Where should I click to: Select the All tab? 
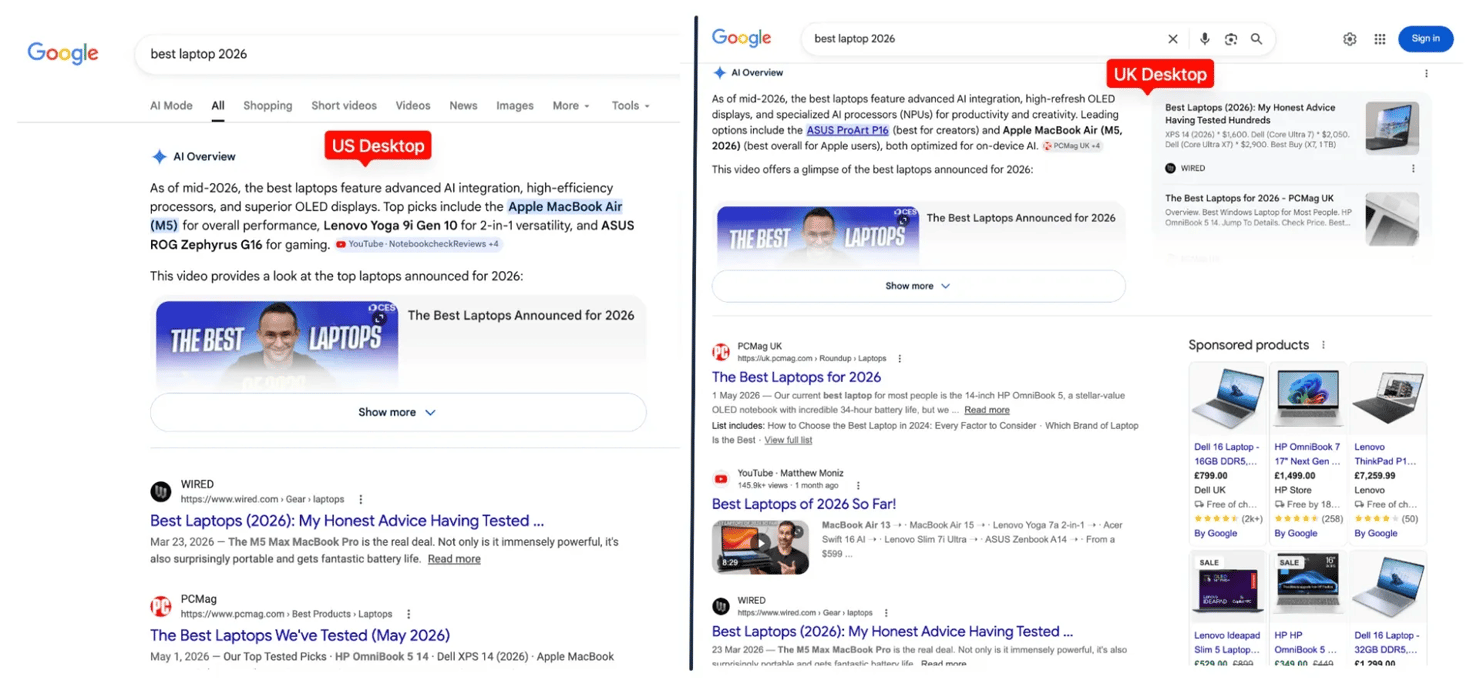218,106
